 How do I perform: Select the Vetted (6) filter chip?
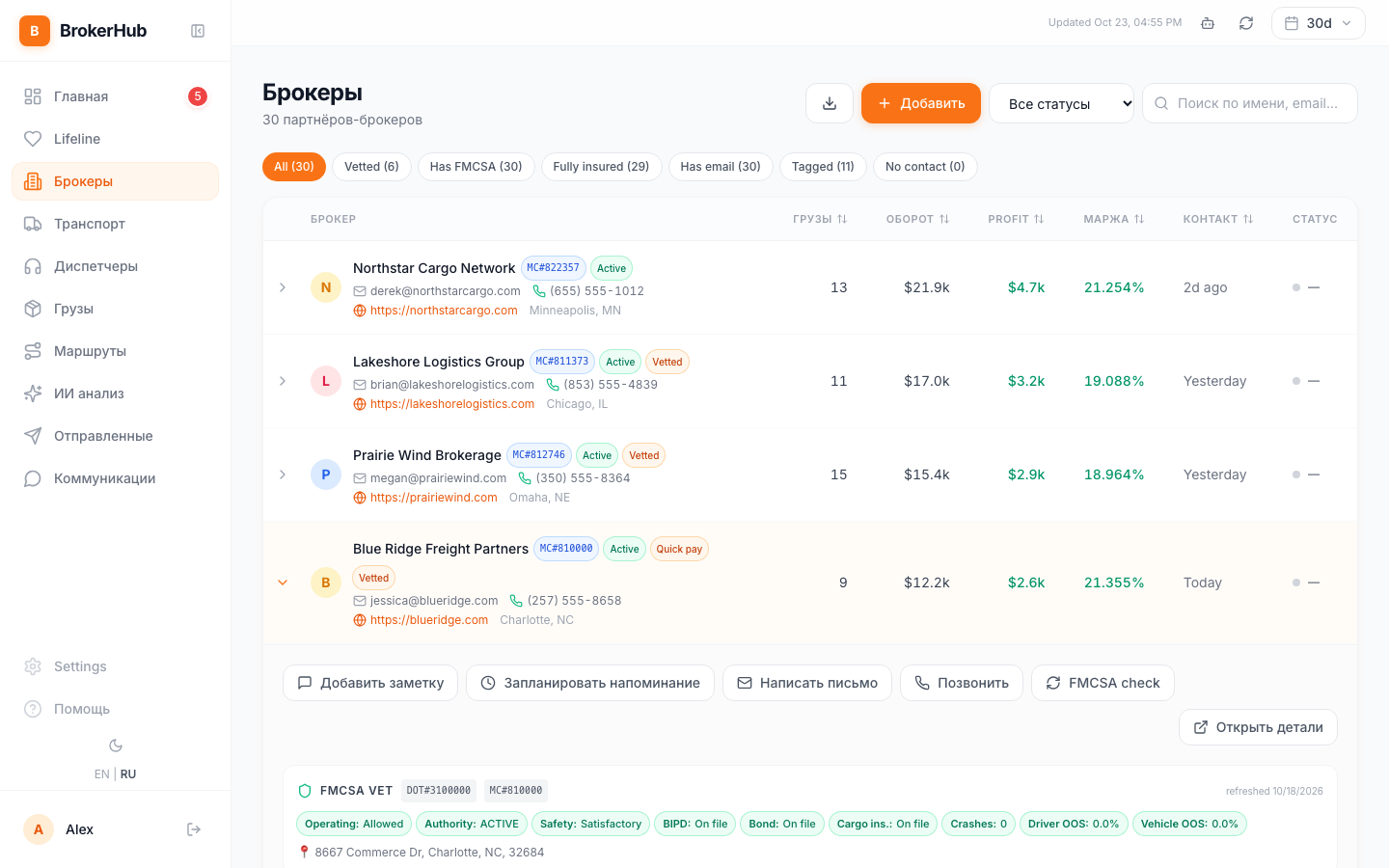371,167
